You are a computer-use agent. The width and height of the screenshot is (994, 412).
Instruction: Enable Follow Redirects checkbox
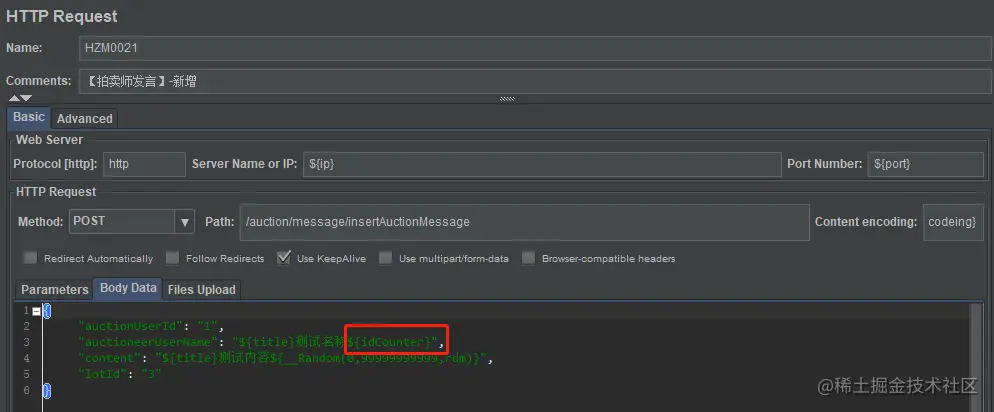[172, 258]
